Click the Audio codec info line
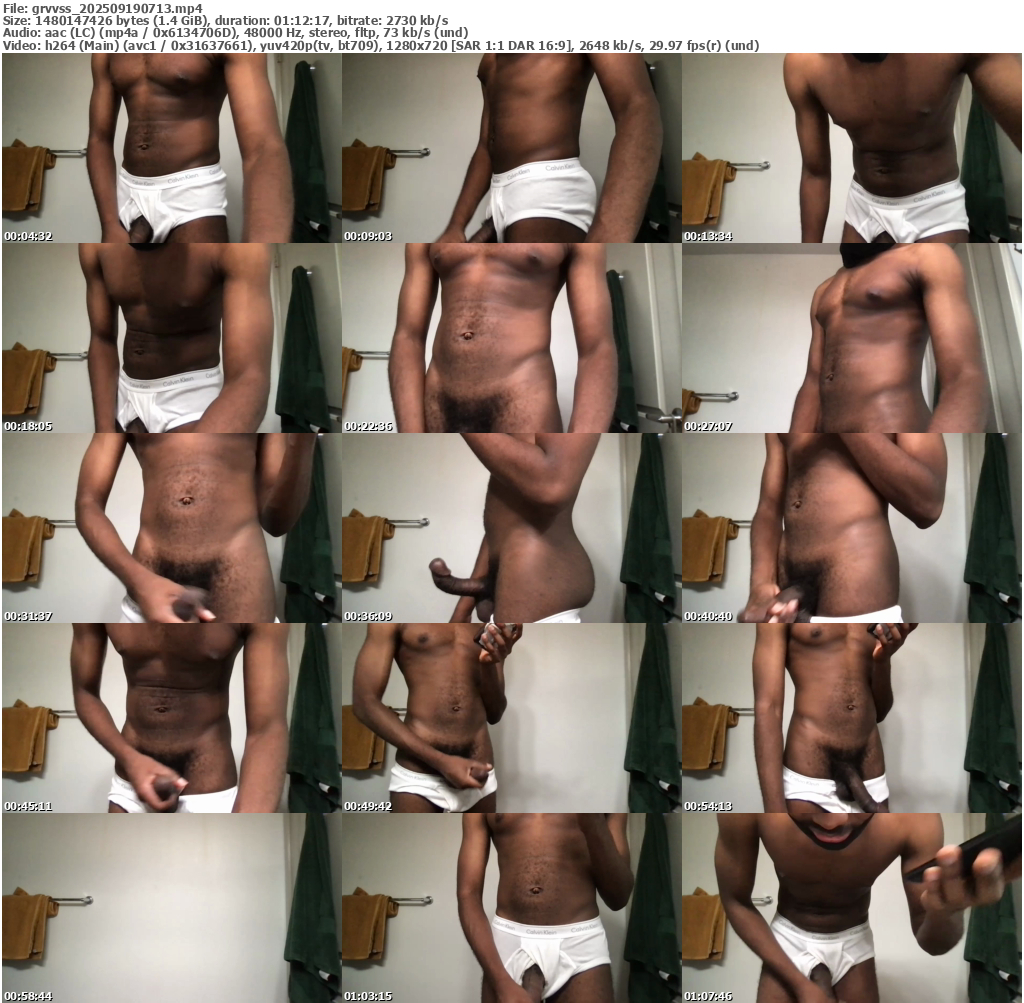Viewport: 1024px width, 1003px height. [236, 32]
